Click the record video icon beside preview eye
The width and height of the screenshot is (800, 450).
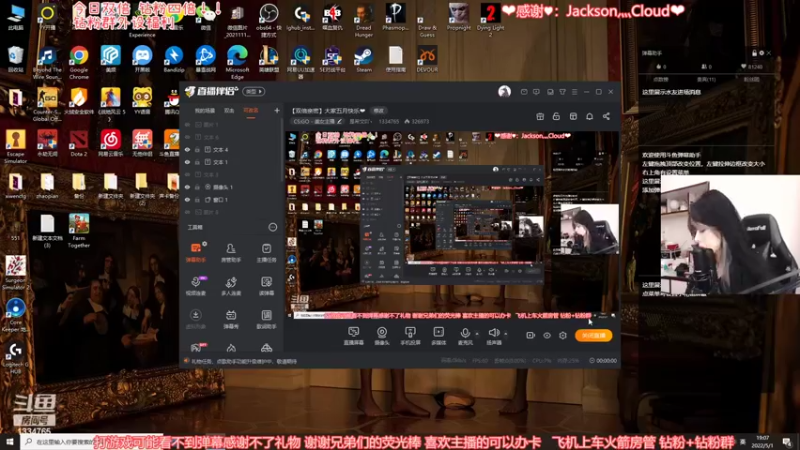[530, 335]
